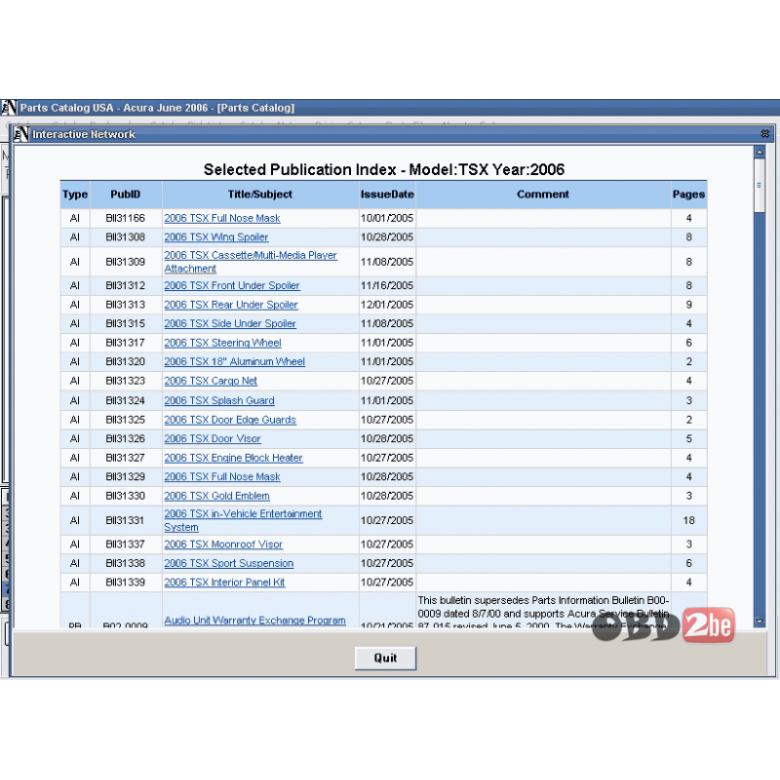Select PubID cell BII31313
Screen dimensions: 780x780
125,304
